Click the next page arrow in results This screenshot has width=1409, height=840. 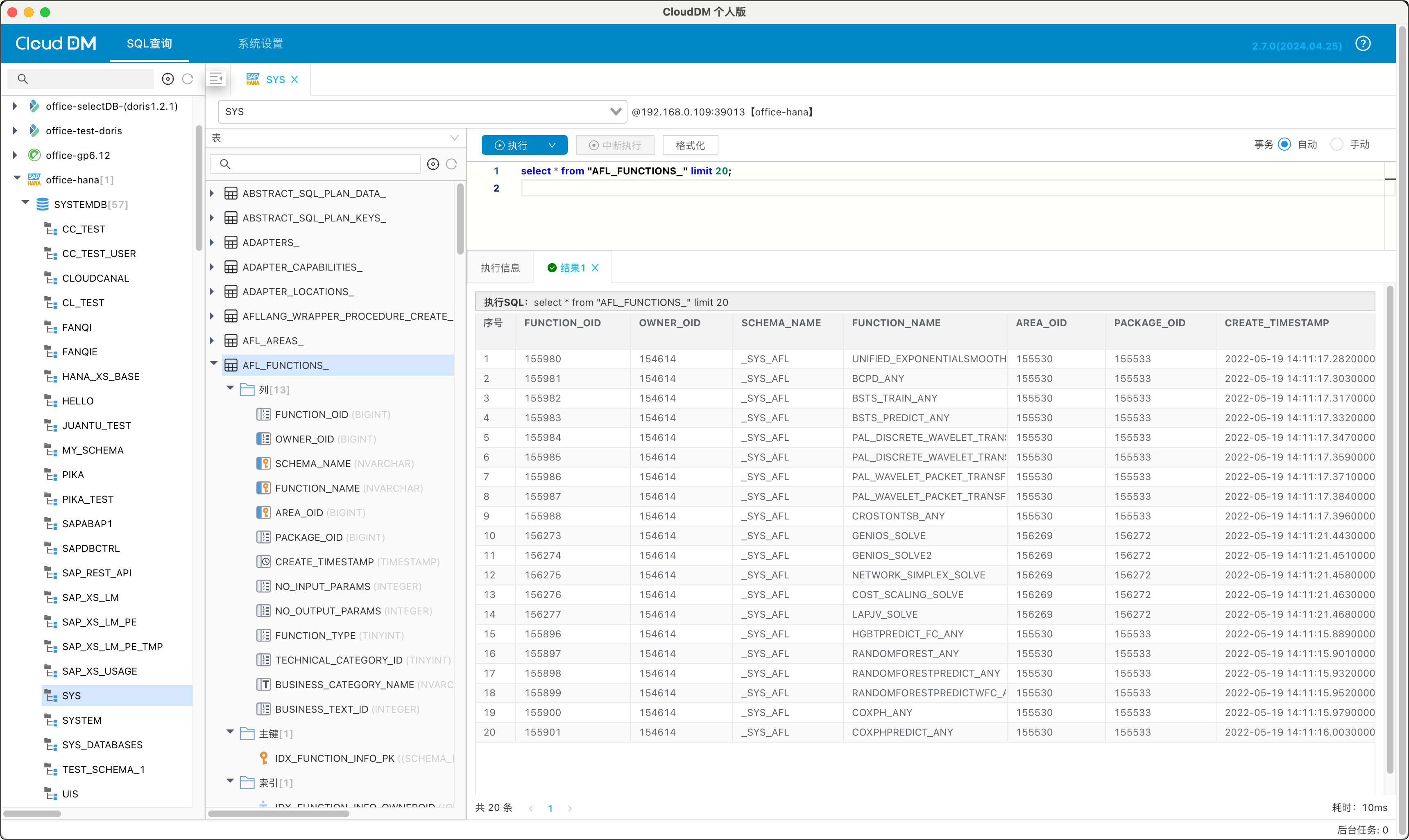[570, 809]
